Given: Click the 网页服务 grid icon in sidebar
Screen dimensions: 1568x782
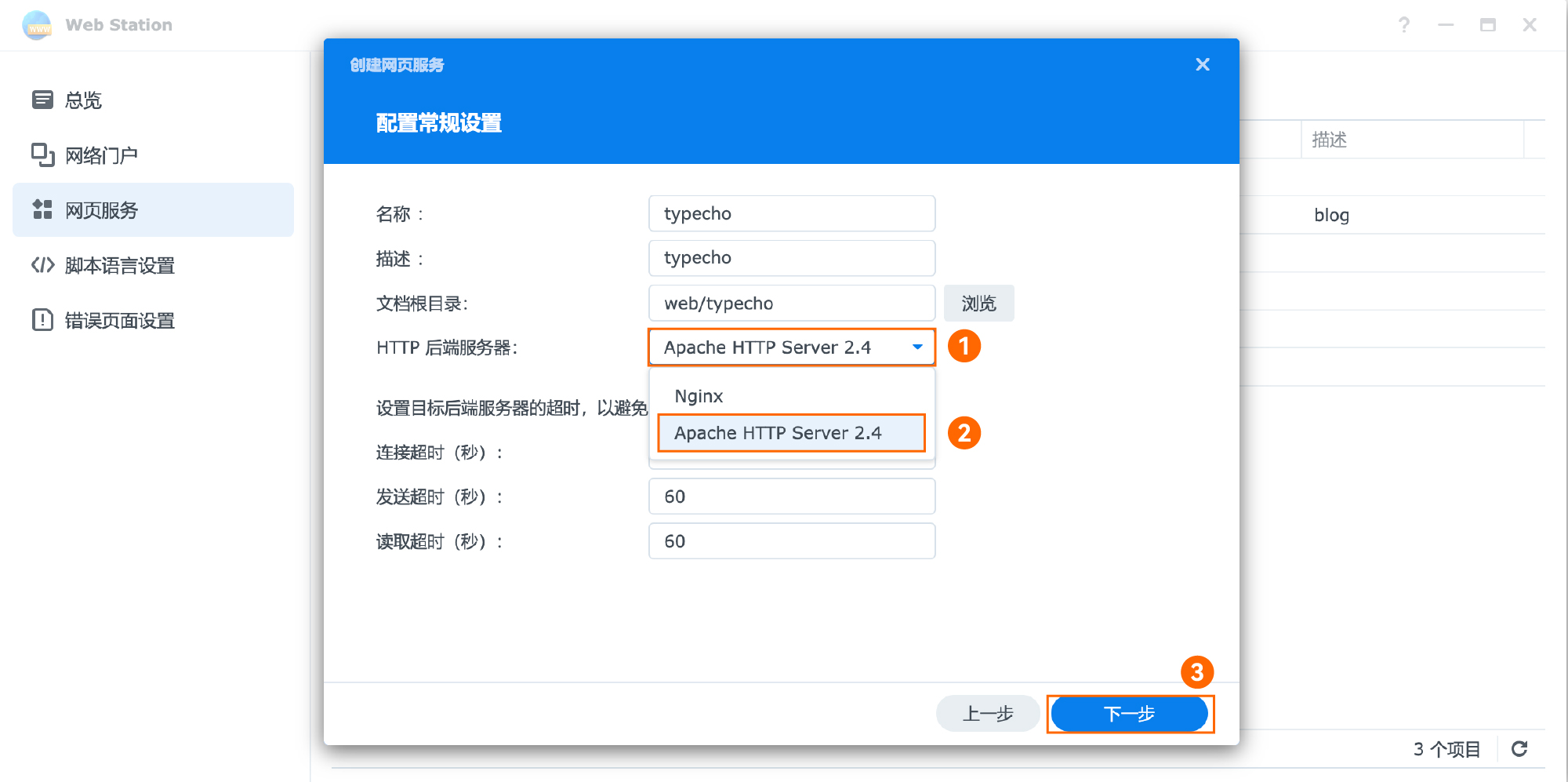Looking at the screenshot, I should (x=42, y=209).
